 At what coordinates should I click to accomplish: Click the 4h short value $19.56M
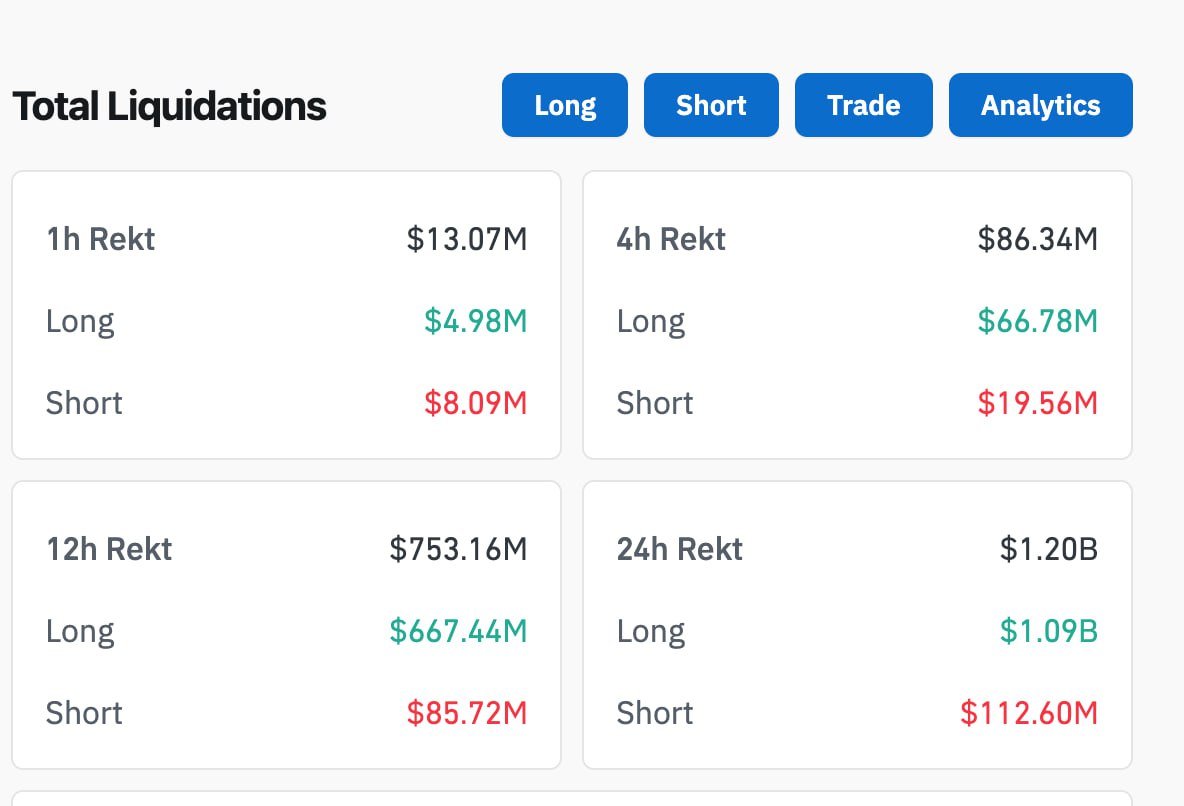(x=1038, y=403)
